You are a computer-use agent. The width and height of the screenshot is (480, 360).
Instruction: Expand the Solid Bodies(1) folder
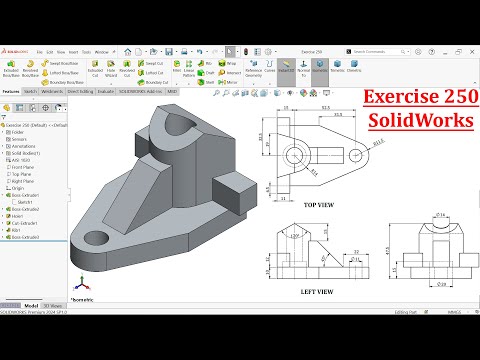coord(3,153)
